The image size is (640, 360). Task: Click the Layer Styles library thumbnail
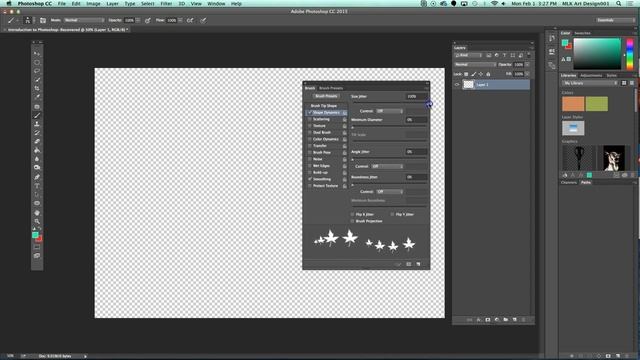(573, 128)
